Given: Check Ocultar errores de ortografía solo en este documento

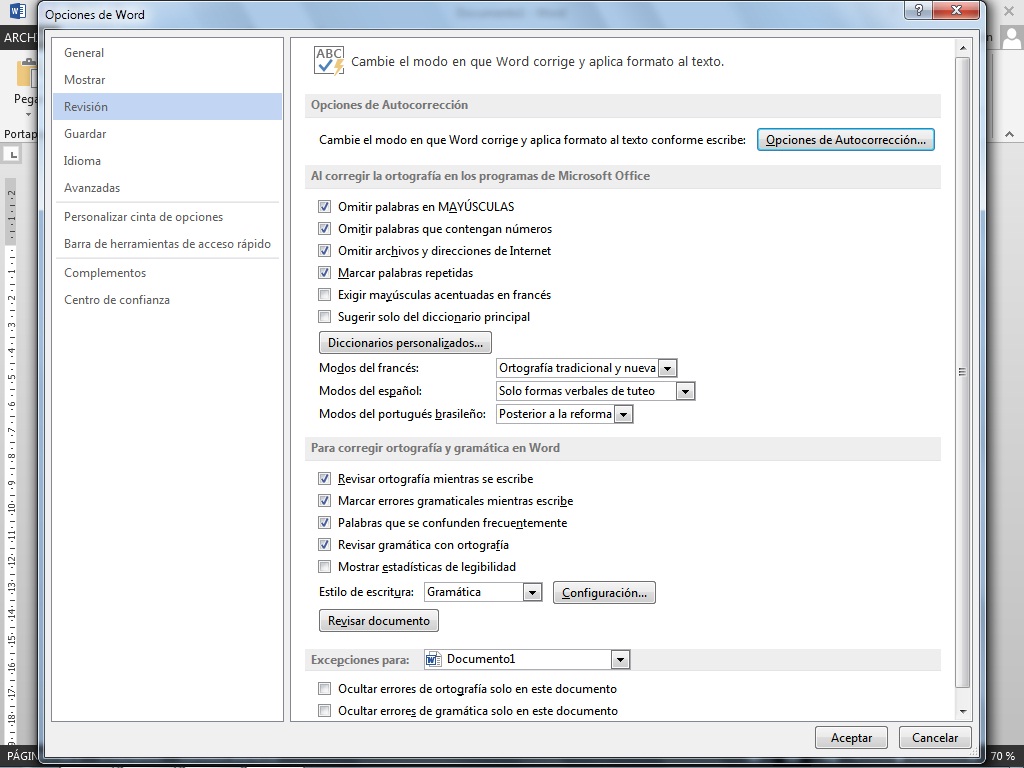Looking at the screenshot, I should (x=324, y=688).
